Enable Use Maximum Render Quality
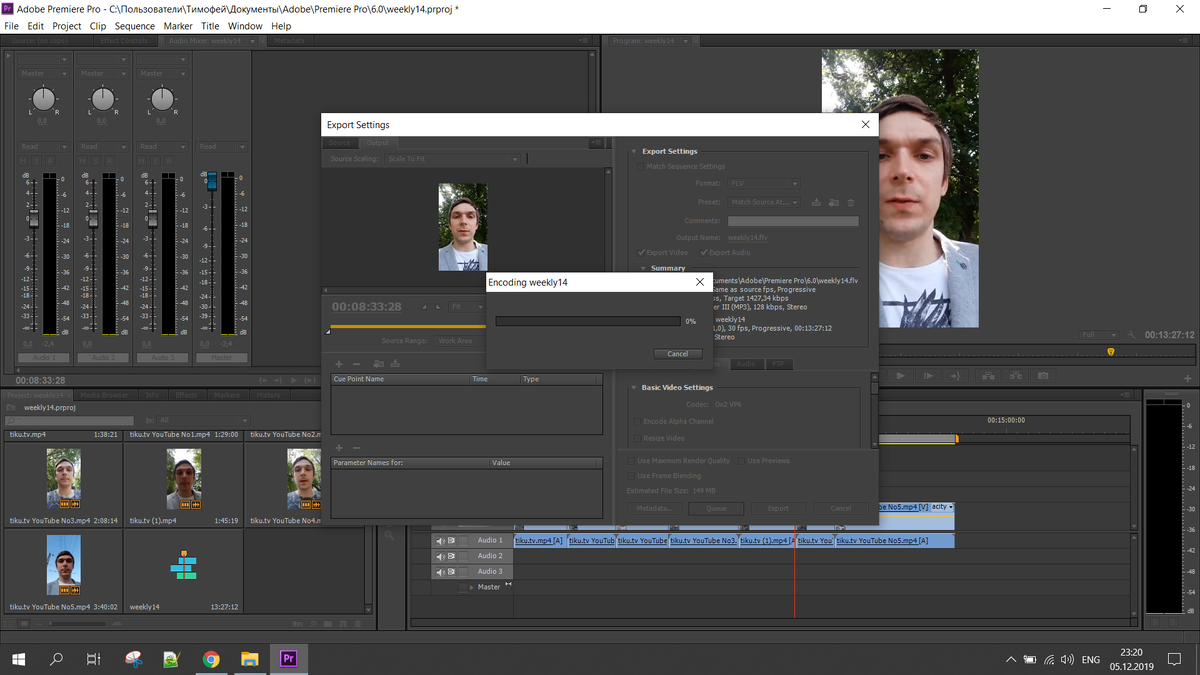Image resolution: width=1200 pixels, height=675 pixels. tap(631, 461)
